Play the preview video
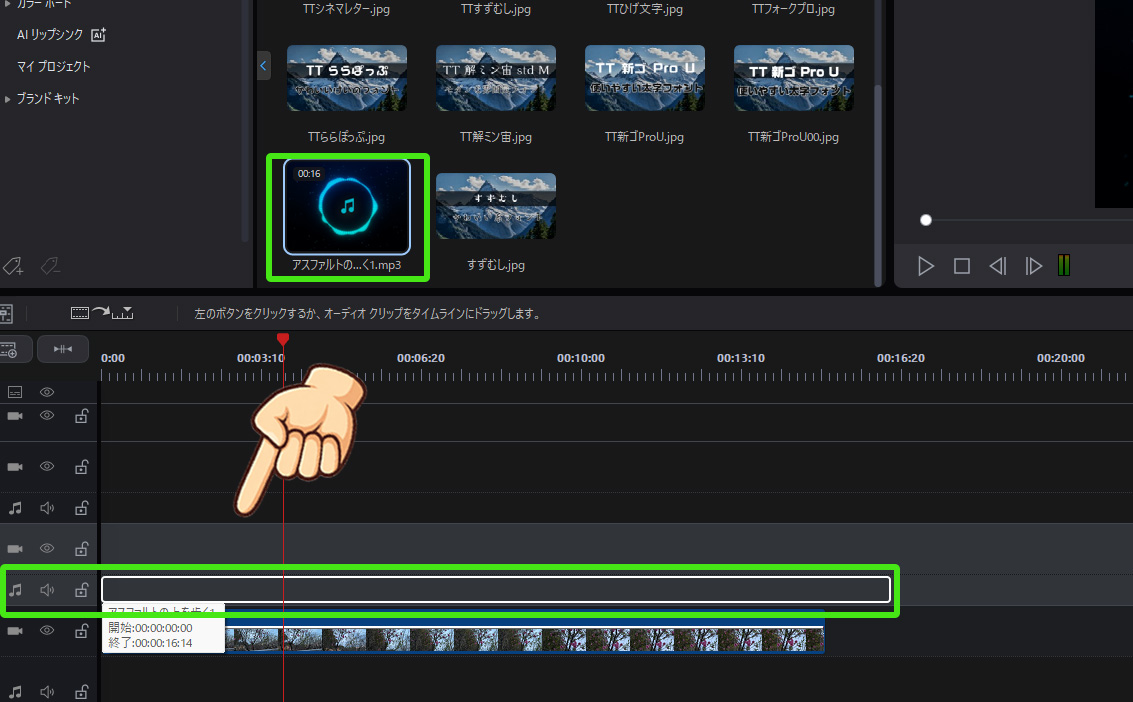The width and height of the screenshot is (1133, 702). click(926, 266)
